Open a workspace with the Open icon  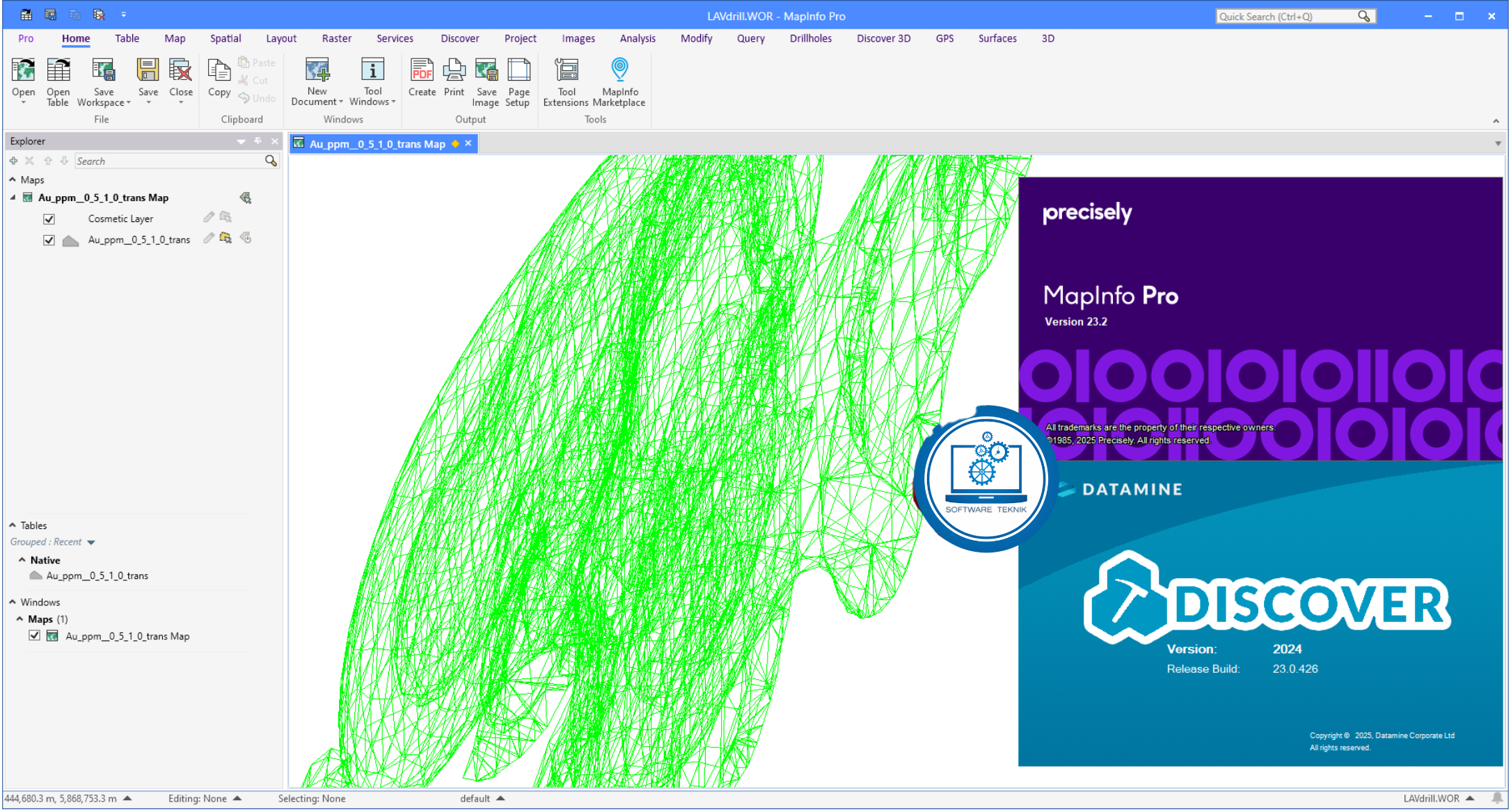[x=23, y=70]
